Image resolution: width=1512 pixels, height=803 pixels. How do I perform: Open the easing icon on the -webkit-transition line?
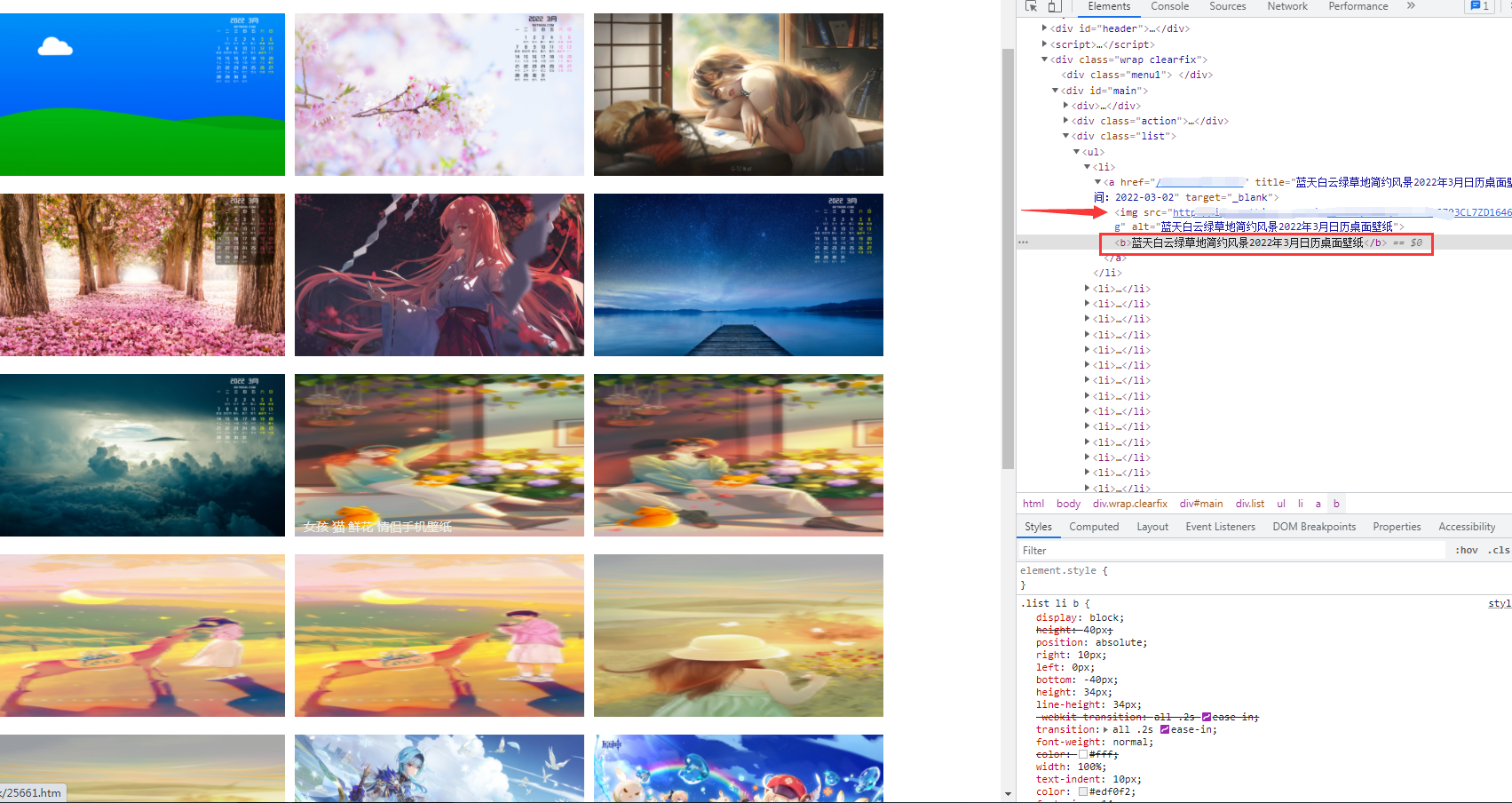tap(1207, 717)
